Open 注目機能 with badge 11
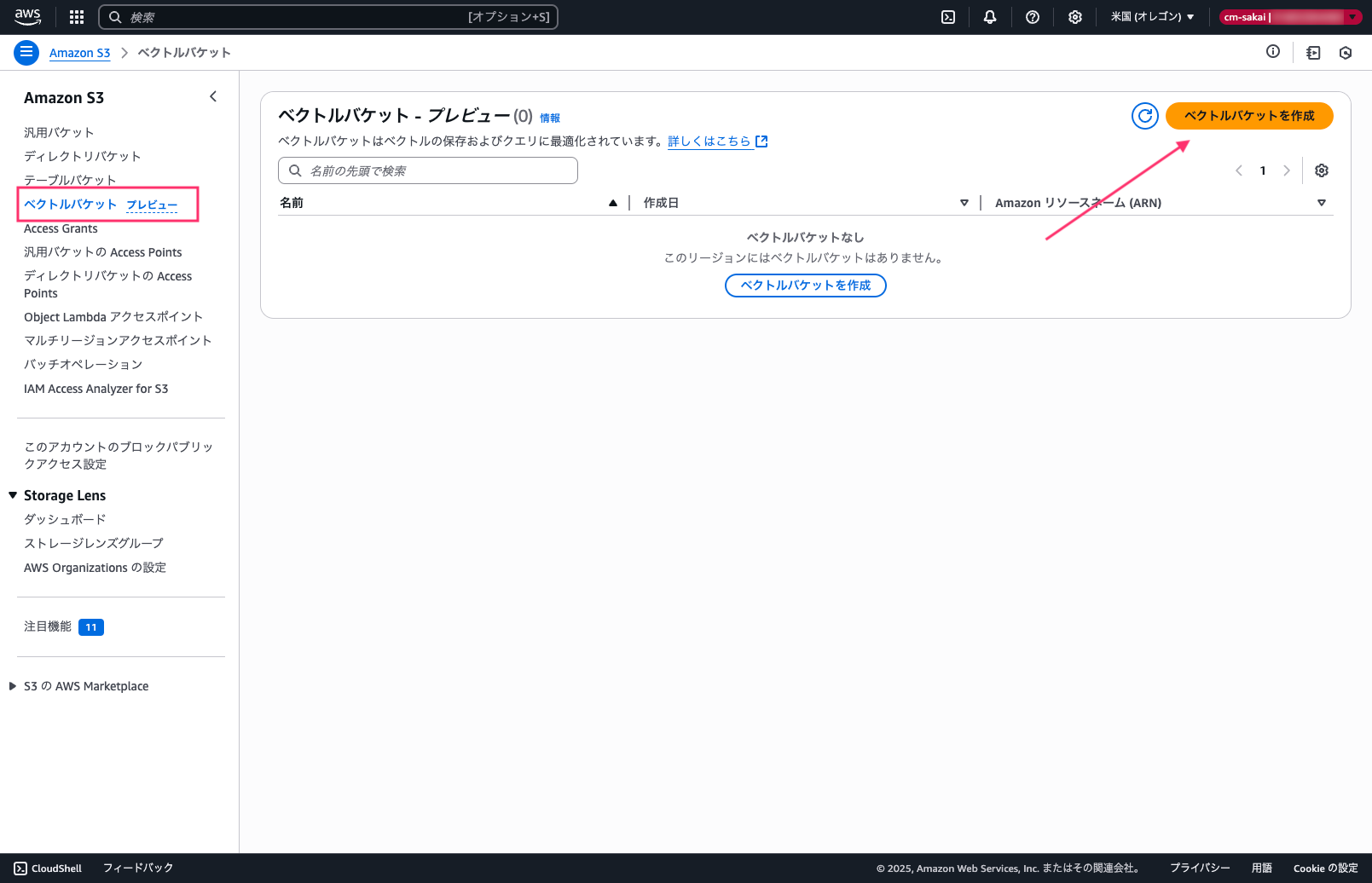Viewport: 1372px width, 883px height. point(64,626)
